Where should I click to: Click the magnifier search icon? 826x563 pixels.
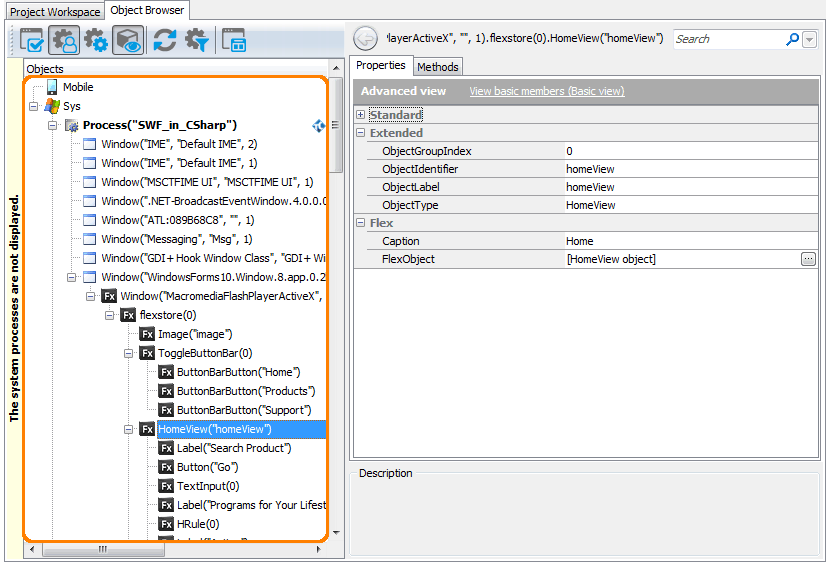pos(793,39)
